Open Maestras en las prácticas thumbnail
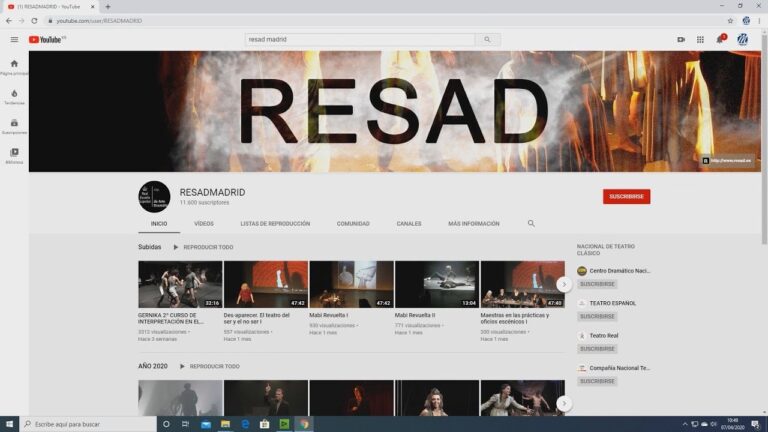 click(x=523, y=285)
